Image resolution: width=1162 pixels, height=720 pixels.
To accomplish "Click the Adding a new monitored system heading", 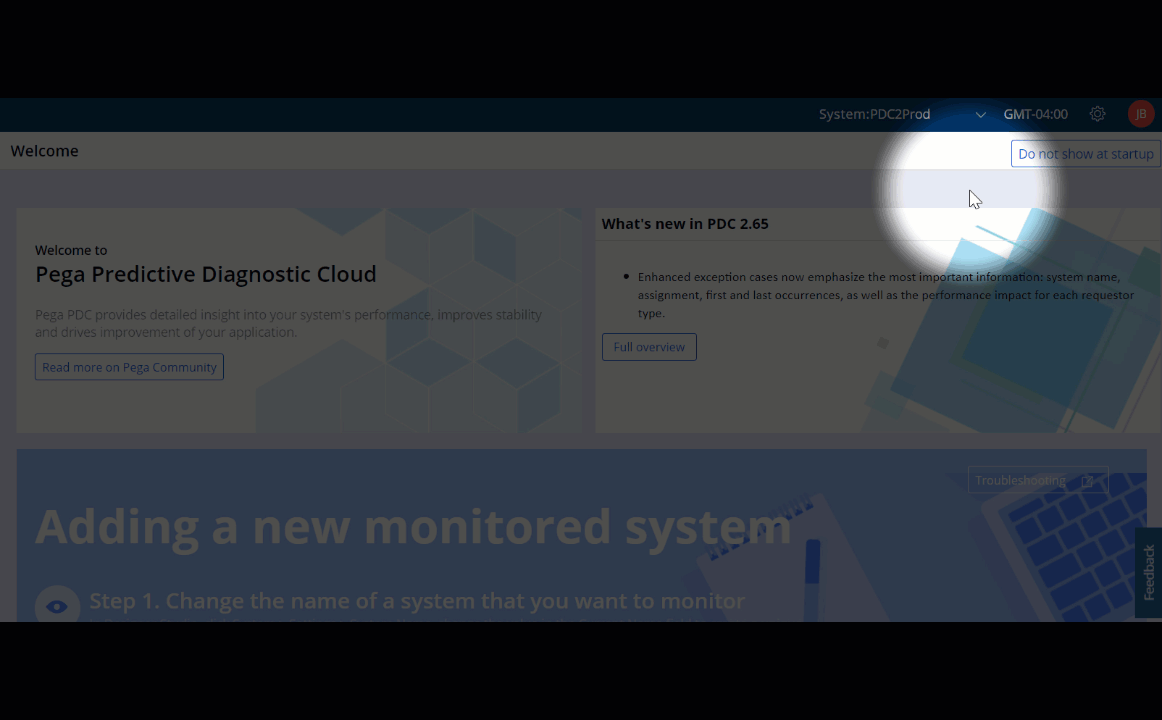I will click(412, 526).
